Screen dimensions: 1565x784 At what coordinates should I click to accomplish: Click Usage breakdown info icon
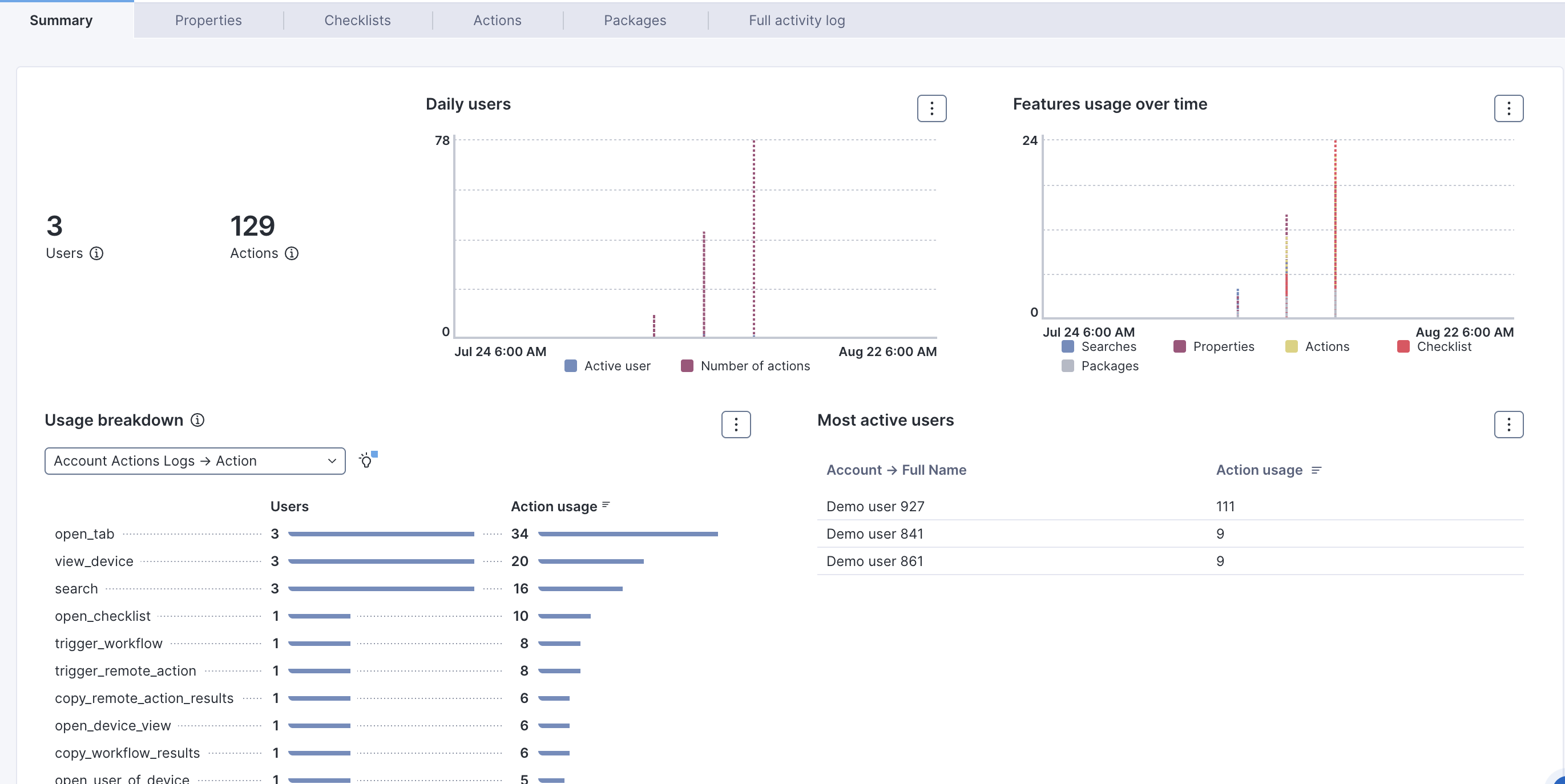[197, 420]
